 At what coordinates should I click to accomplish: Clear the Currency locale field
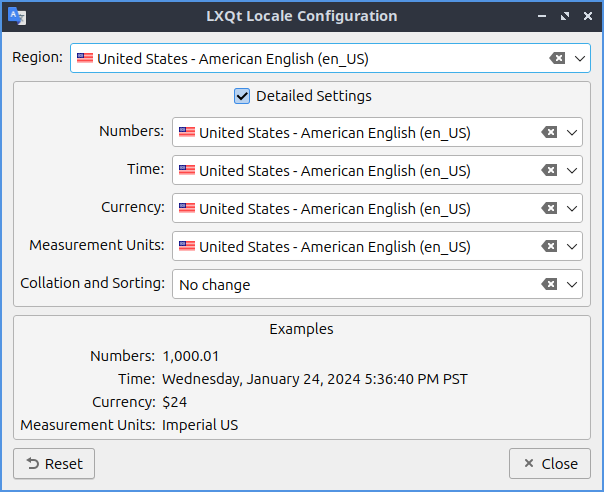549,209
